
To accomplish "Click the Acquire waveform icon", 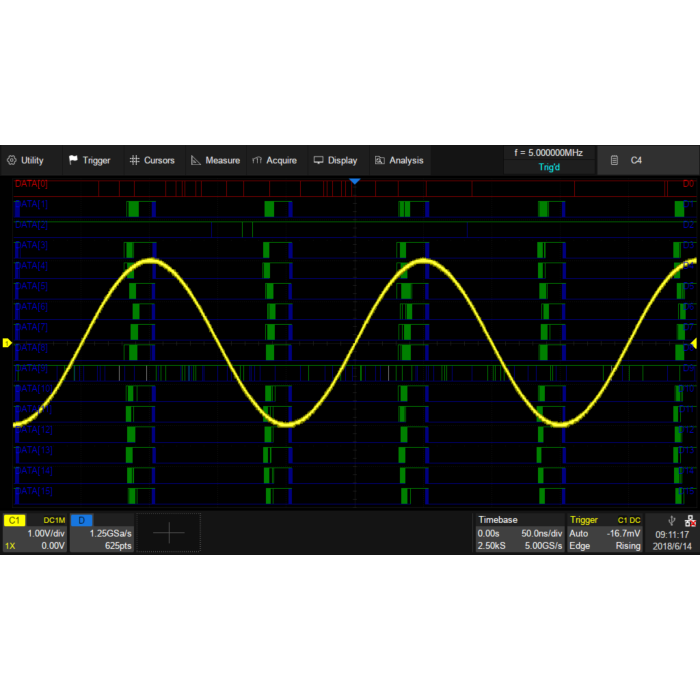I will [257, 160].
